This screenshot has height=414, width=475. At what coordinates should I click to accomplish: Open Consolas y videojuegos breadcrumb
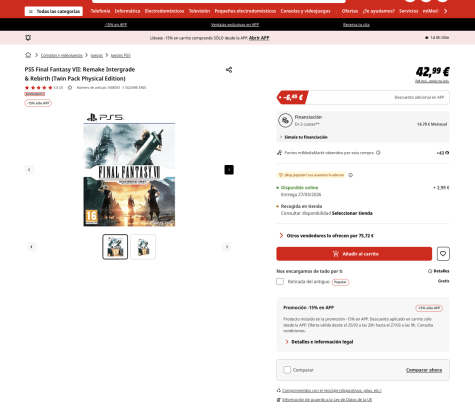tap(62, 55)
